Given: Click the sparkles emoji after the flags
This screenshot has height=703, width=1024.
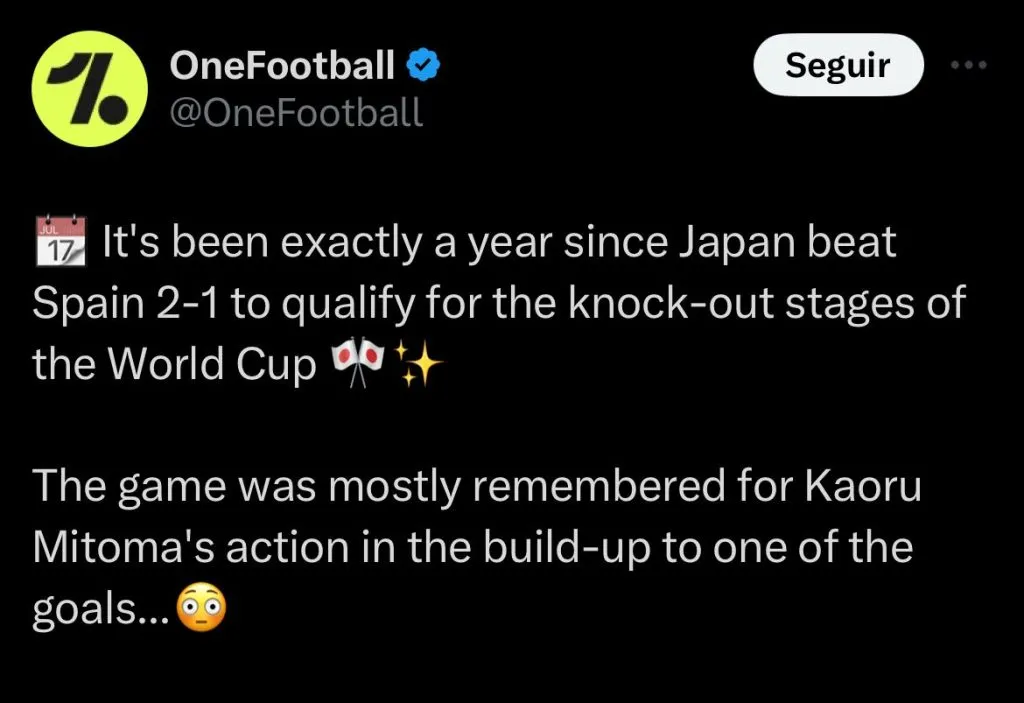Looking at the screenshot, I should click(420, 366).
